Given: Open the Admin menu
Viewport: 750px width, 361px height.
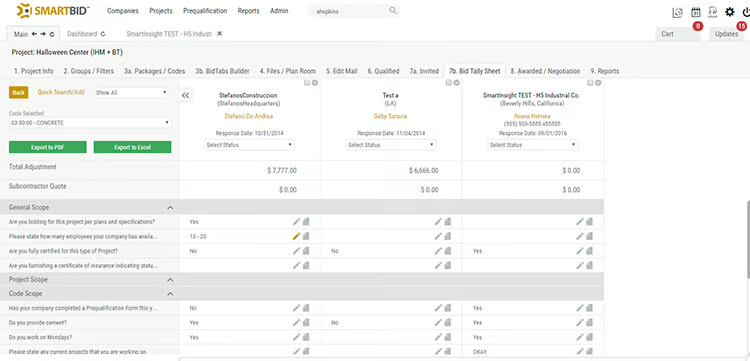Looking at the screenshot, I should tap(279, 11).
